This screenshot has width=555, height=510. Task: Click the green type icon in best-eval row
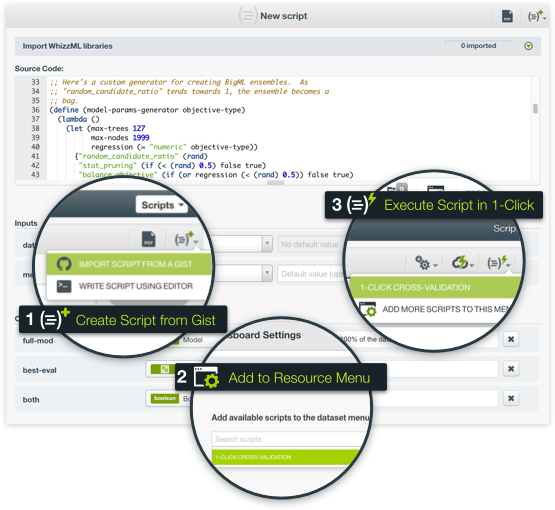(x=164, y=369)
